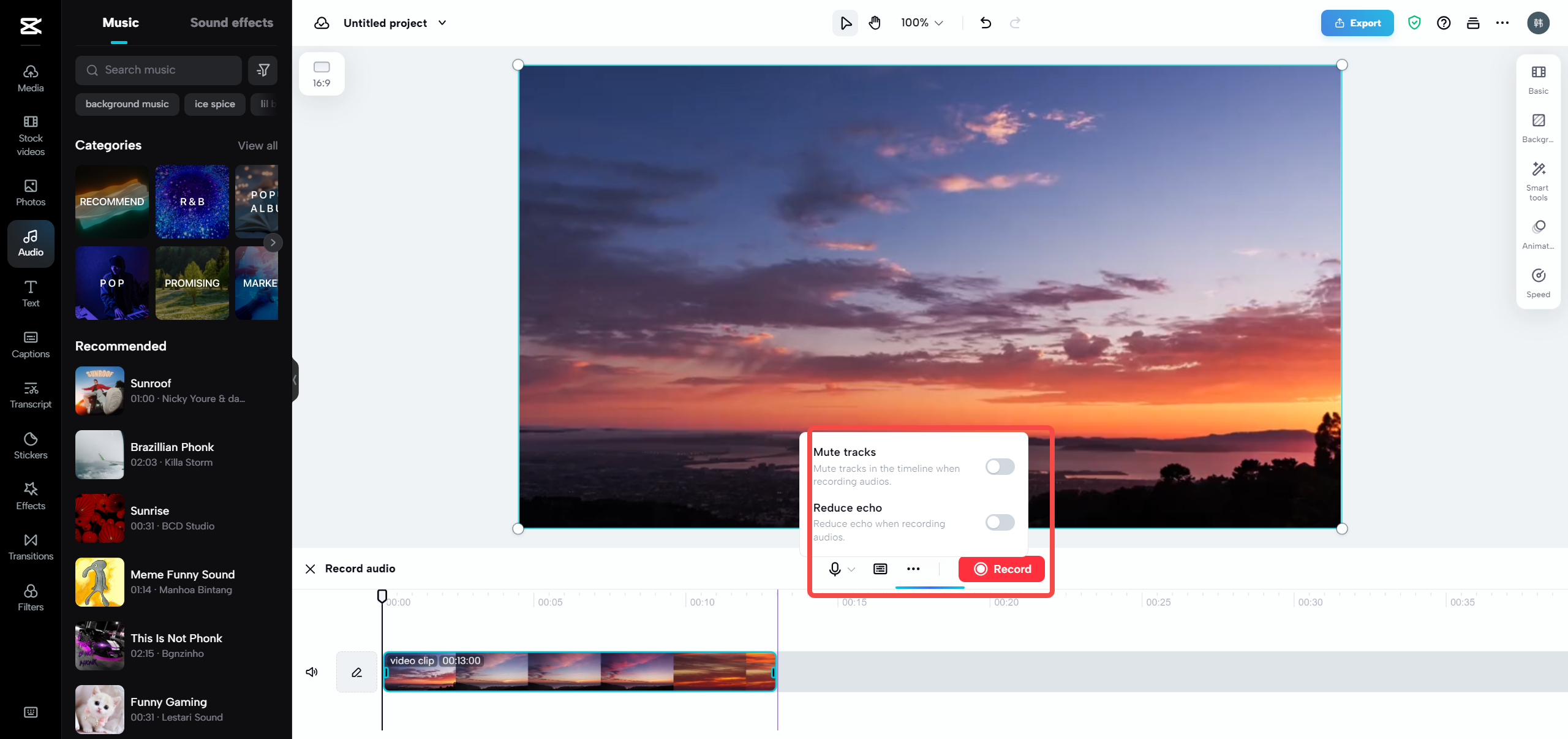Viewport: 1568px width, 739px height.
Task: Click Record button to start recording
Action: [x=1001, y=569]
